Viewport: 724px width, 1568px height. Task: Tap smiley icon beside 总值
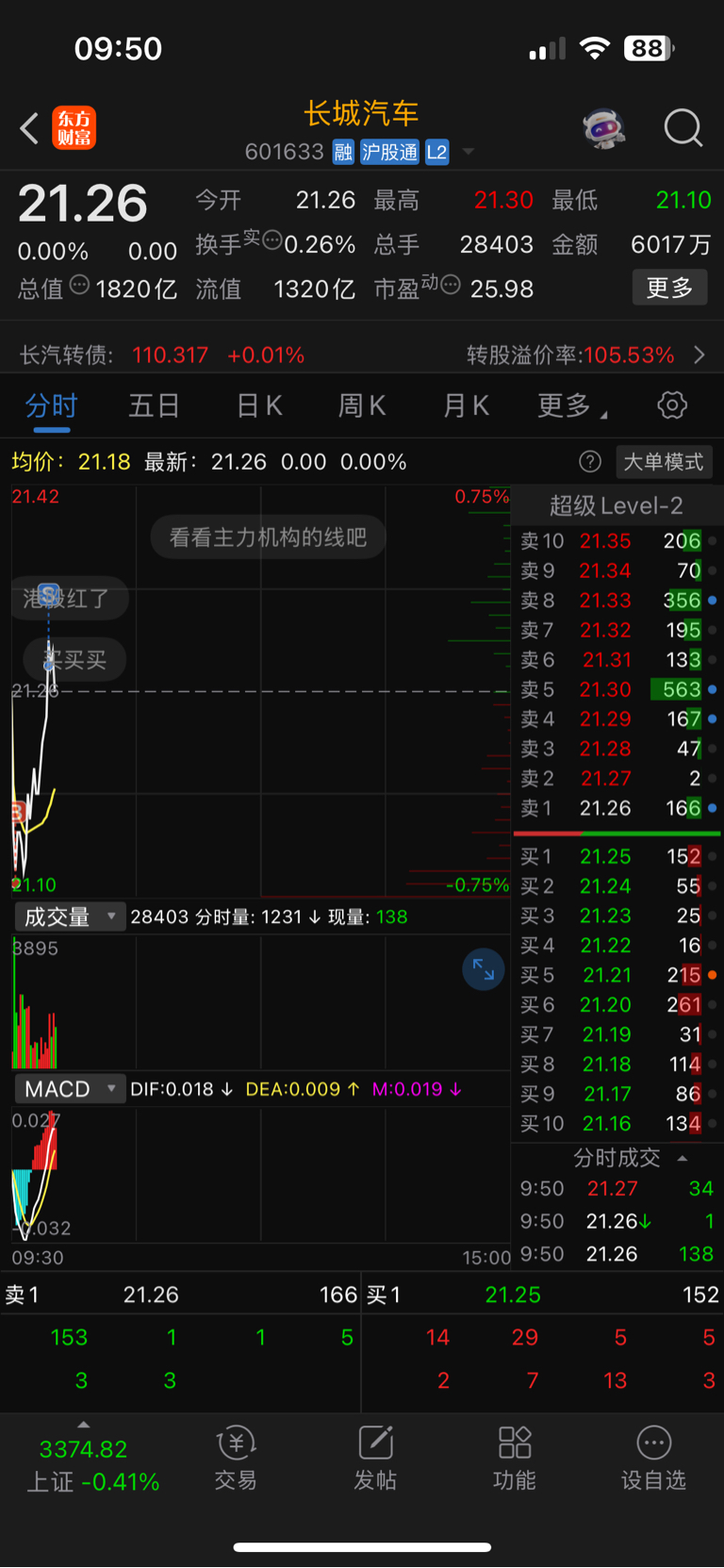pos(79,285)
